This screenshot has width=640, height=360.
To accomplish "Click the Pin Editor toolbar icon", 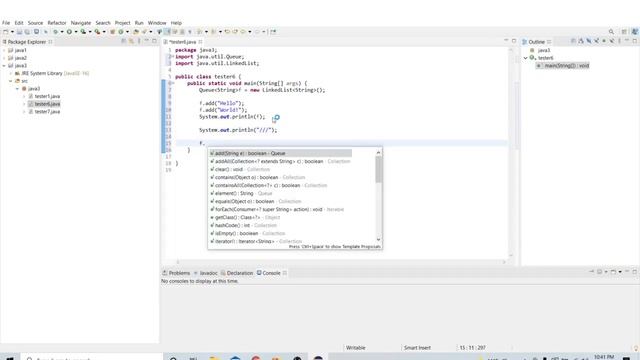I will [x=273, y=32].
